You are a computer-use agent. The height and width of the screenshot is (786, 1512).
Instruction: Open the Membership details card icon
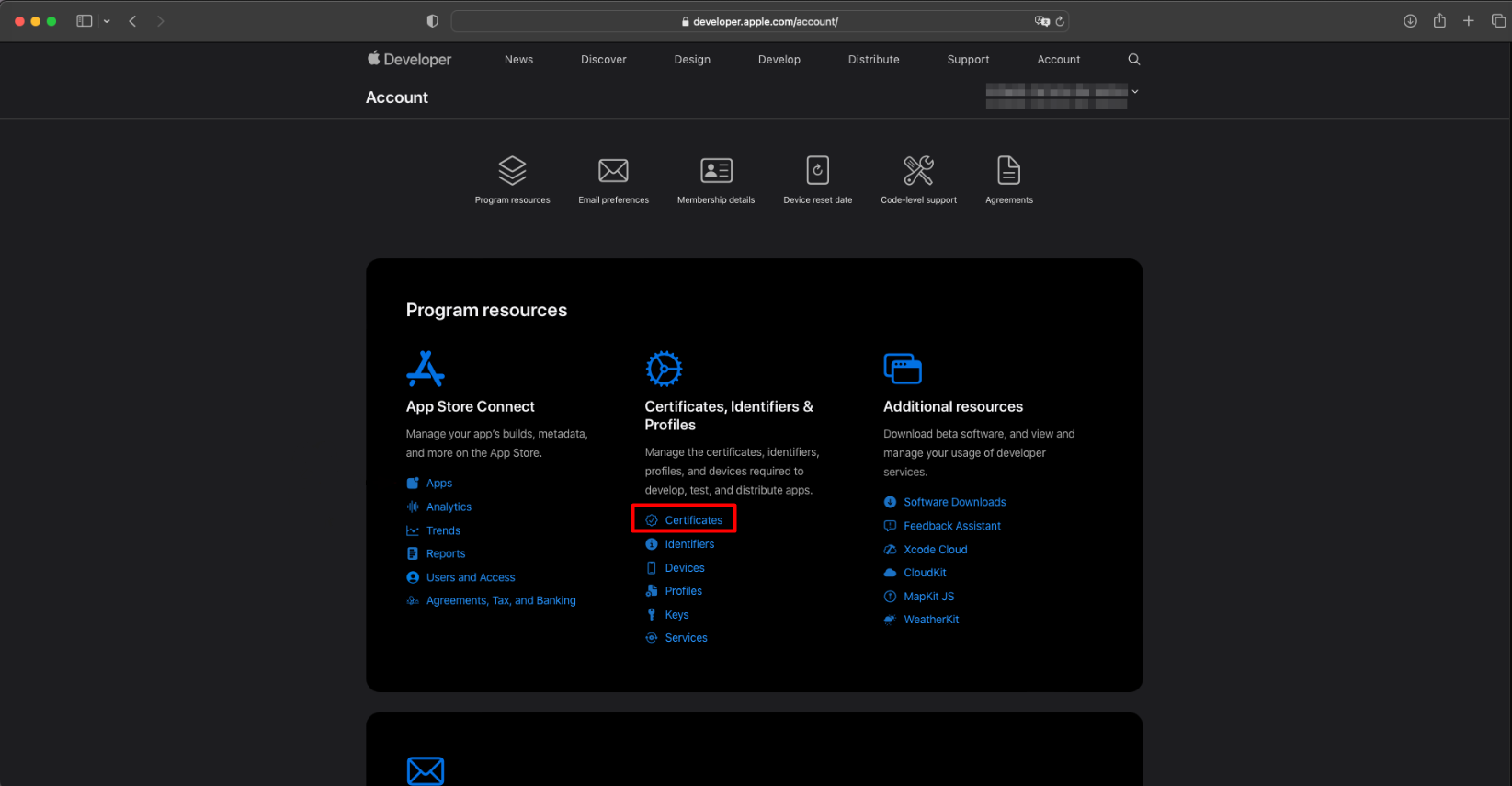[716, 171]
